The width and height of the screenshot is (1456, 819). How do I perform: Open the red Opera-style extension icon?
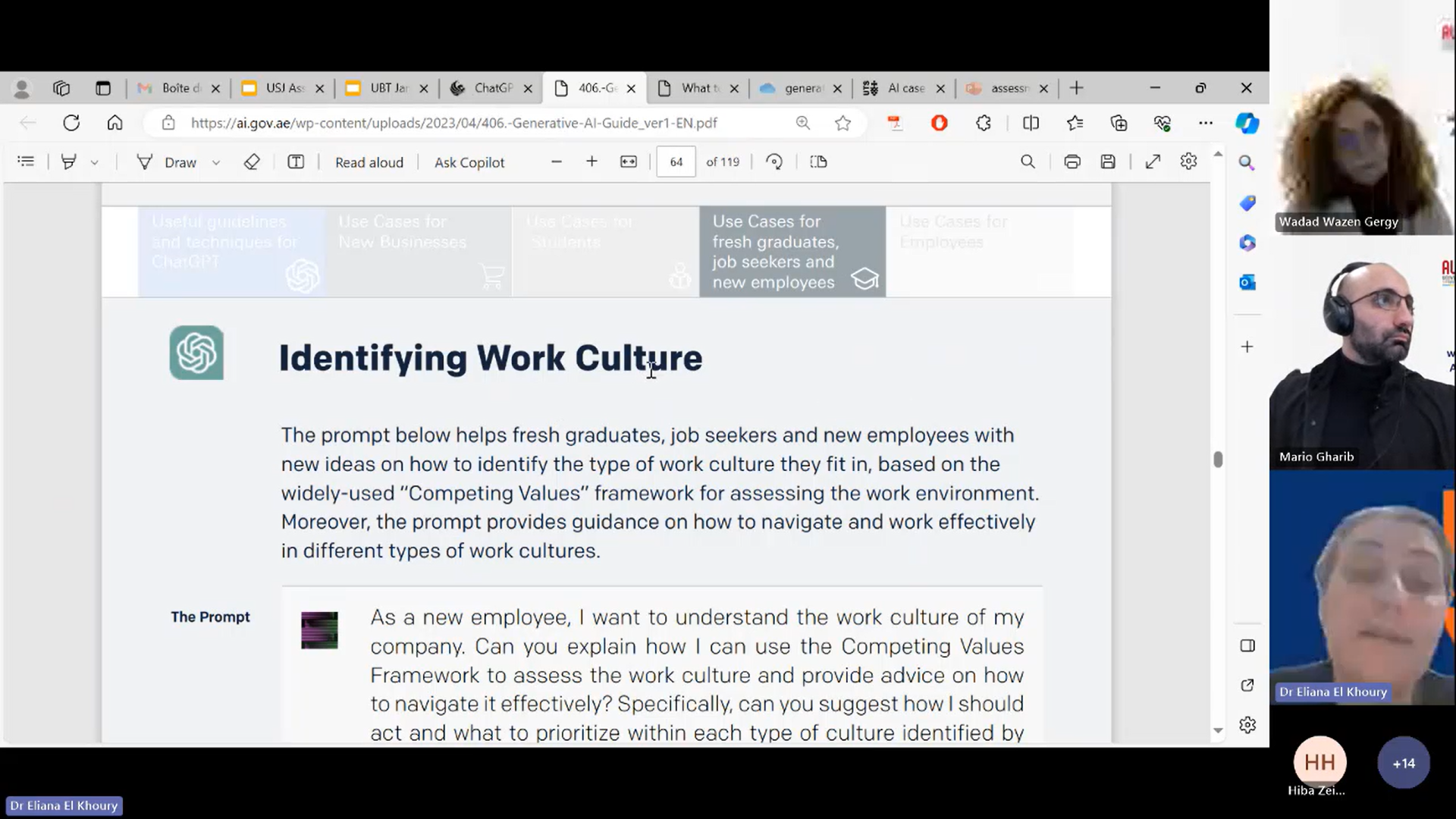940,123
